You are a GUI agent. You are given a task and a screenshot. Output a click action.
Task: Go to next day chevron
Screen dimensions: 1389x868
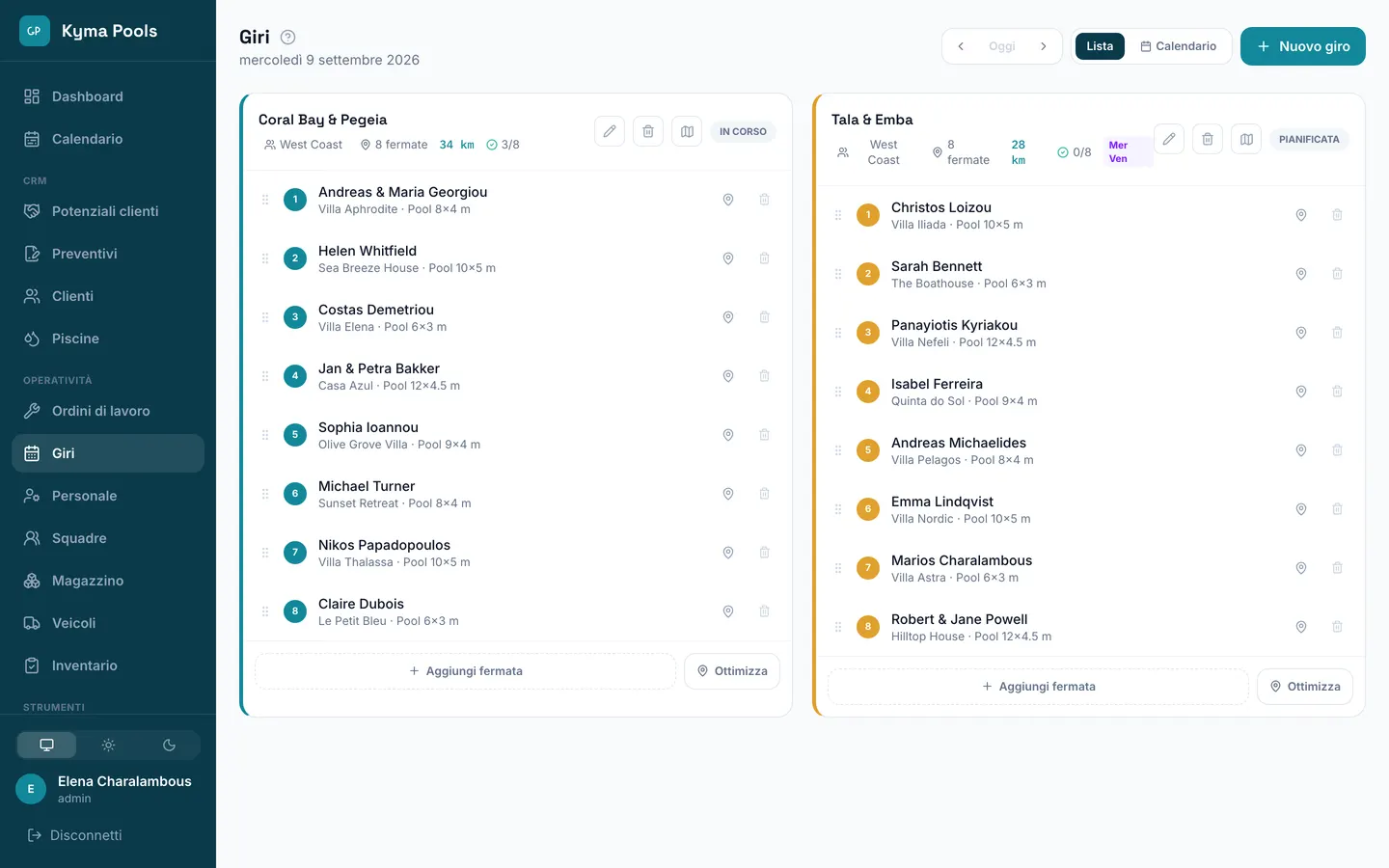click(1043, 46)
